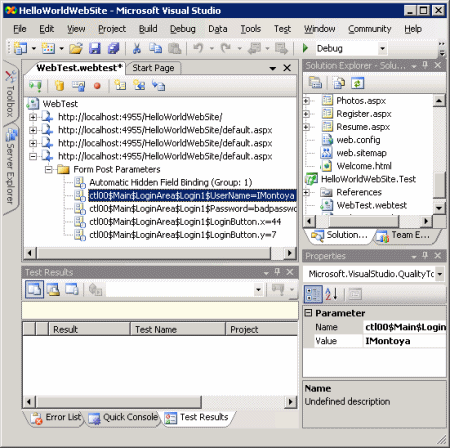Image resolution: width=450 pixels, height=448 pixels.
Task: Open the Toolbox side tab
Action: coord(10,94)
